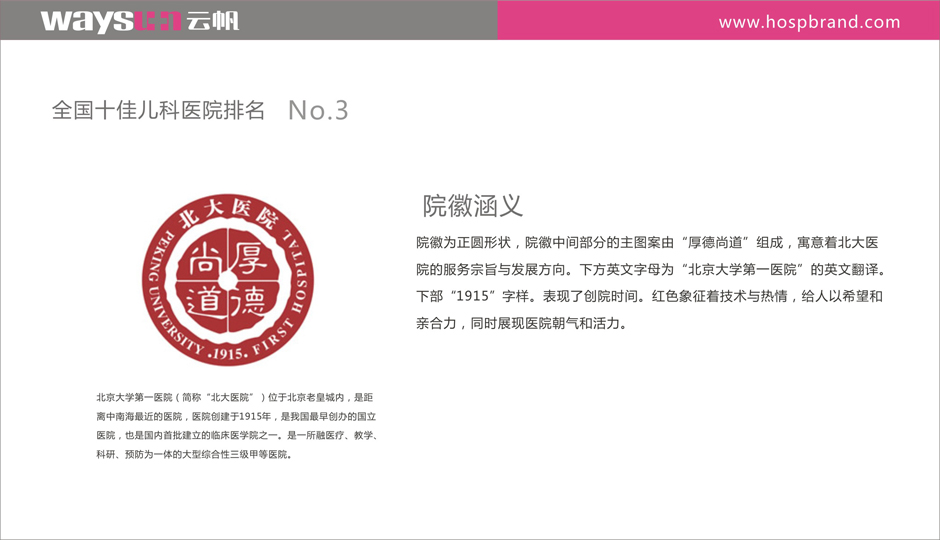Image resolution: width=940 pixels, height=540 pixels.
Task: Click the line starting 院徽为正圆形状
Action: coord(647,243)
